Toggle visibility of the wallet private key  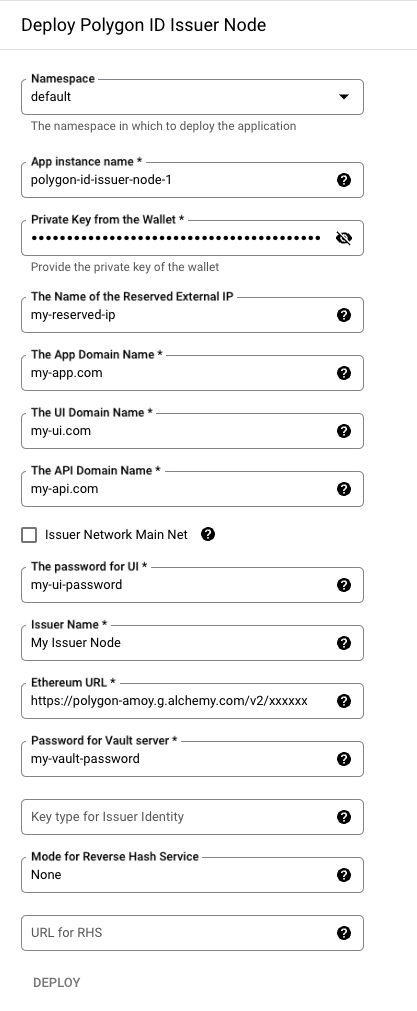click(344, 238)
